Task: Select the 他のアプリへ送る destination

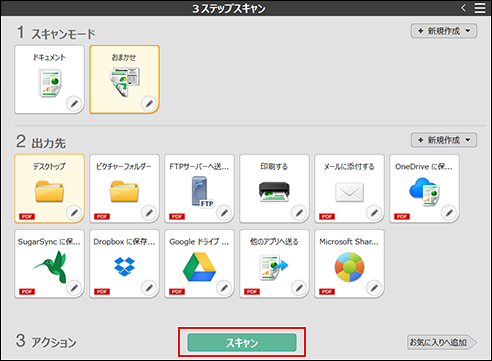Action: [x=274, y=263]
